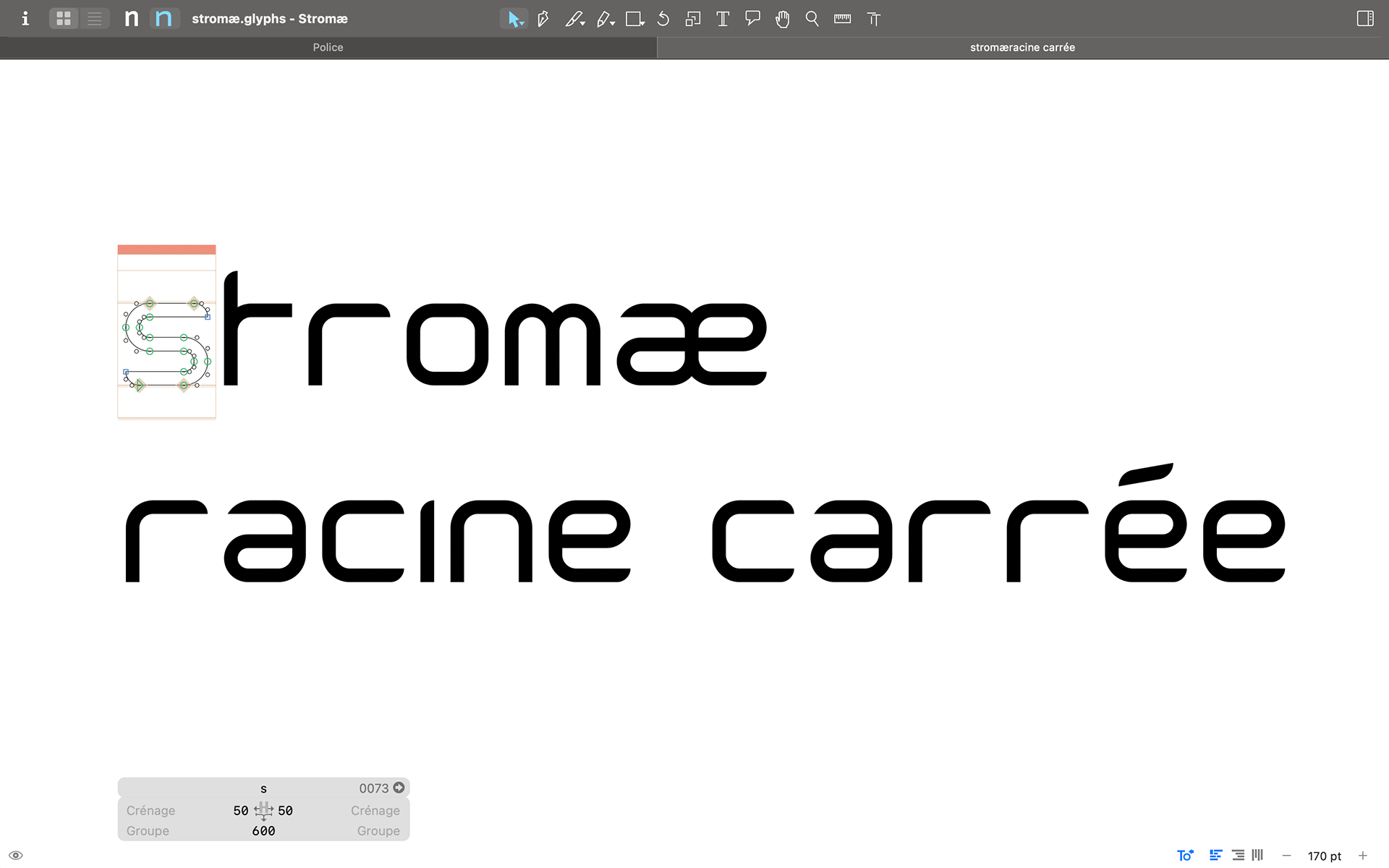Edit the left sidebearing value 50

[241, 811]
